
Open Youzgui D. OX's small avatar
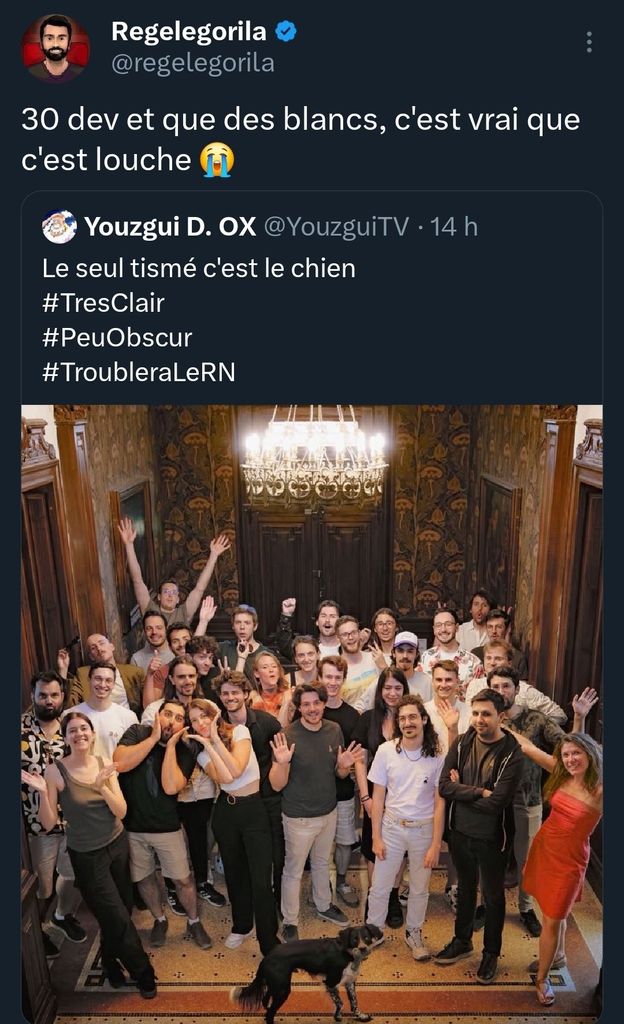point(59,227)
